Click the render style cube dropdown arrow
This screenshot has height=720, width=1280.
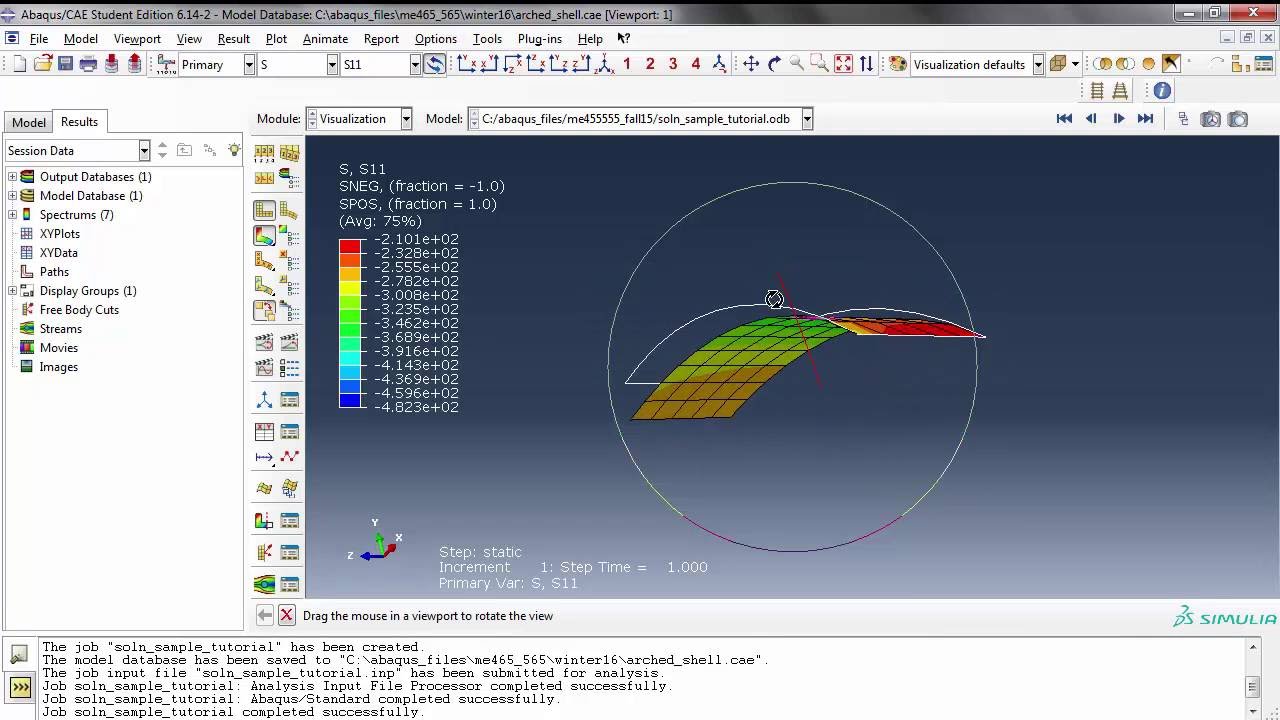click(x=1075, y=64)
